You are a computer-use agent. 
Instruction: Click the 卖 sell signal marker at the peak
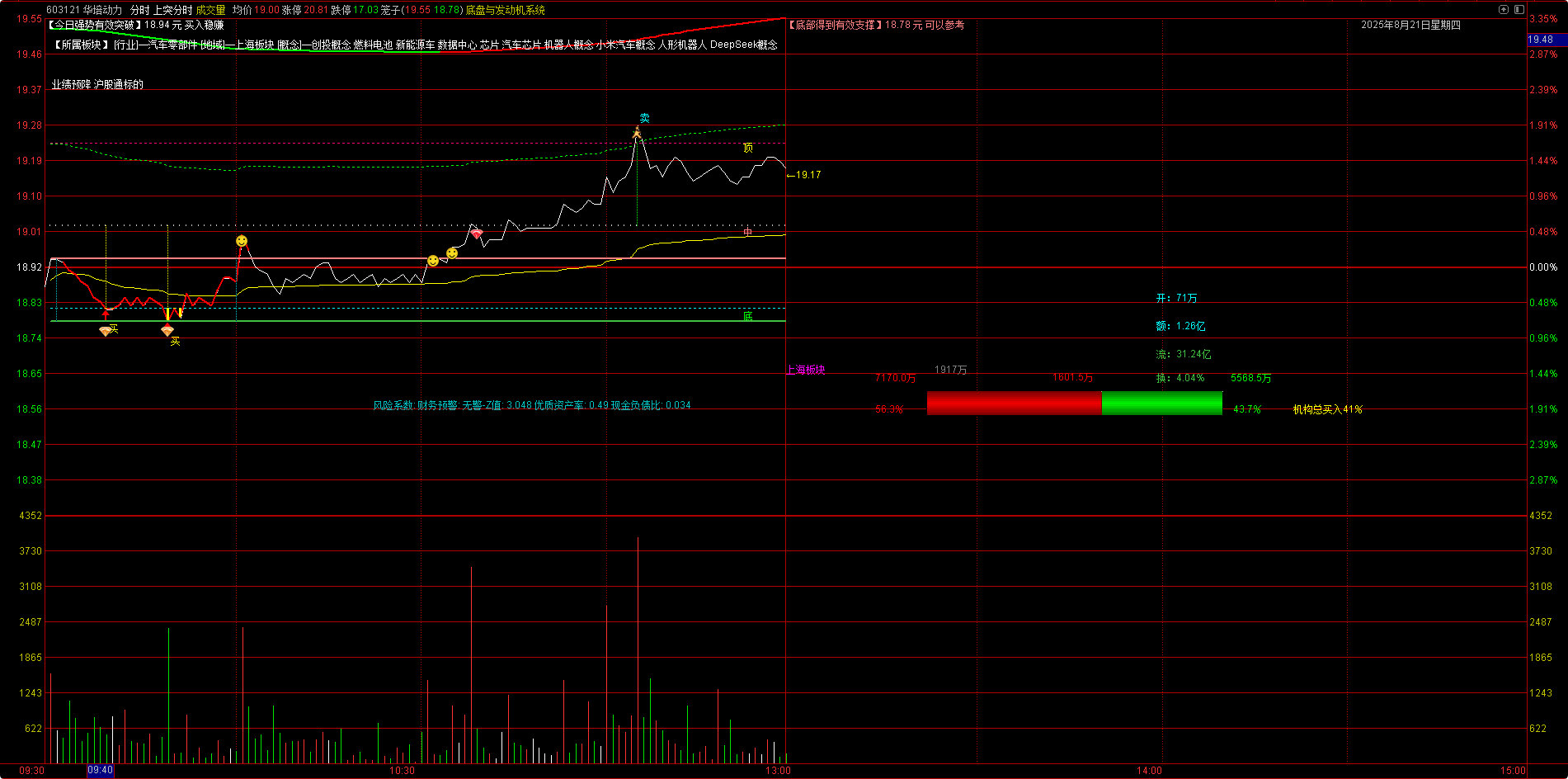pyautogui.click(x=644, y=119)
